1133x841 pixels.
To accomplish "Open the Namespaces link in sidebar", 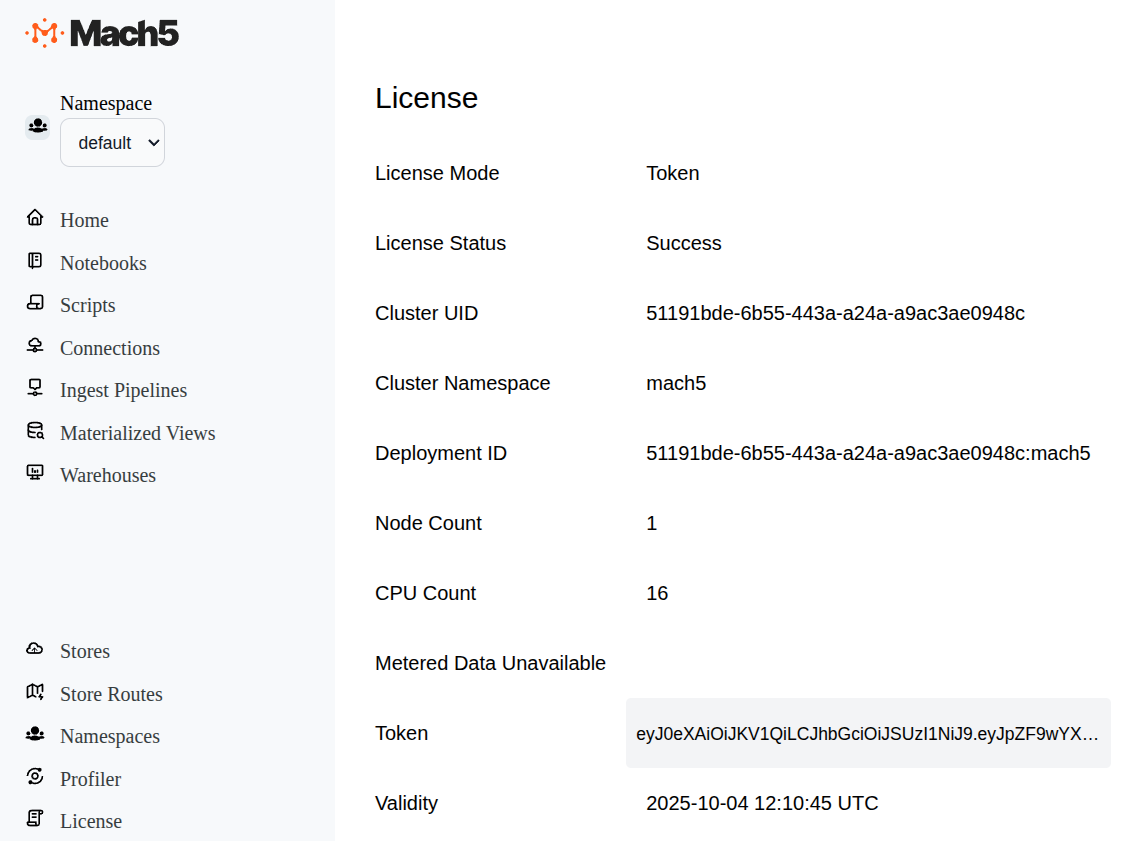I will coord(109,736).
